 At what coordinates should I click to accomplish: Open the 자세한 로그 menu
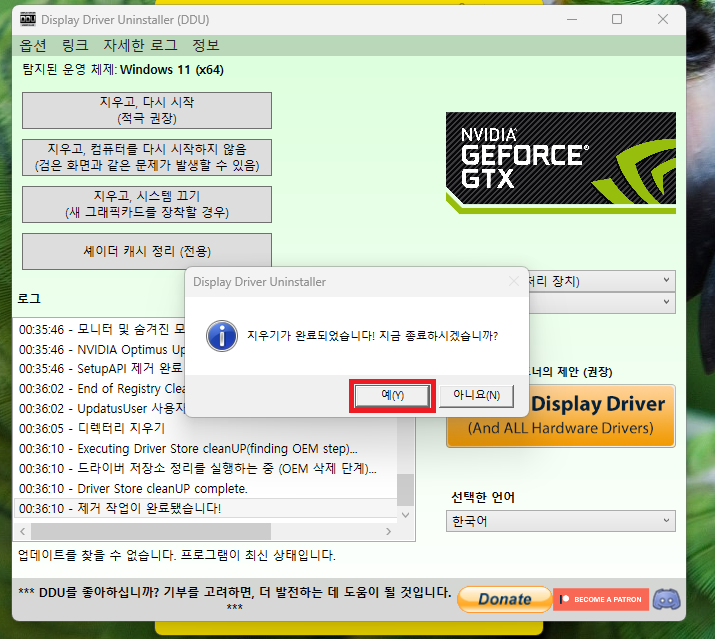click(x=140, y=45)
